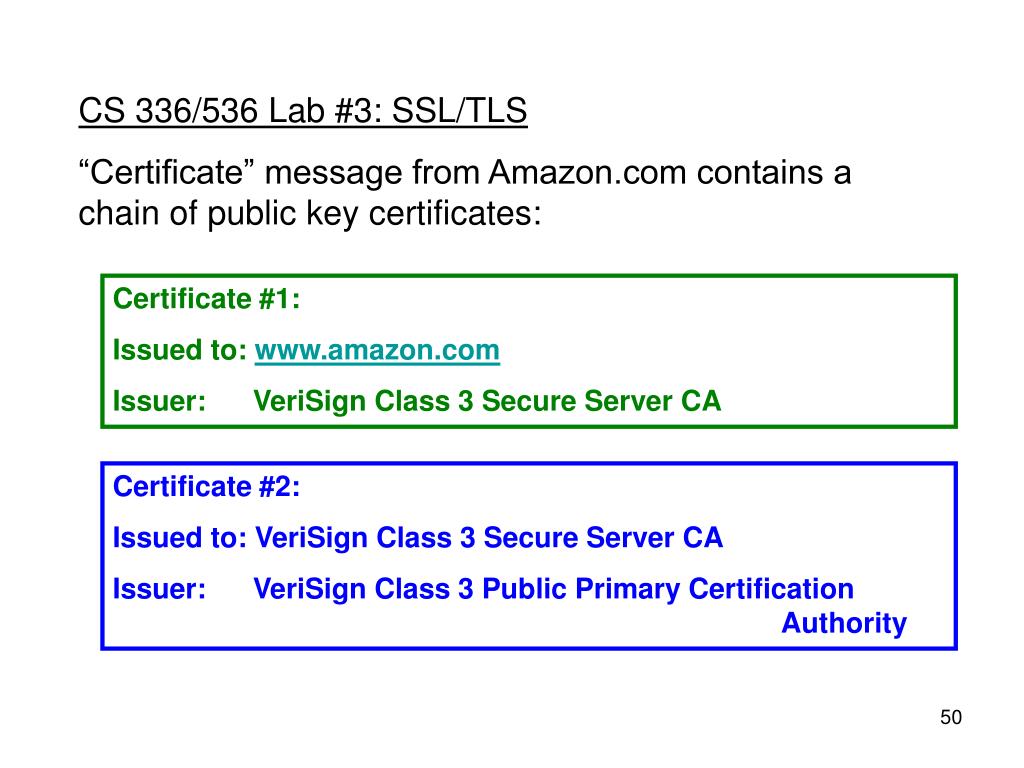Click the green Issuer label
The width and height of the screenshot is (1024, 768).
[159, 402]
